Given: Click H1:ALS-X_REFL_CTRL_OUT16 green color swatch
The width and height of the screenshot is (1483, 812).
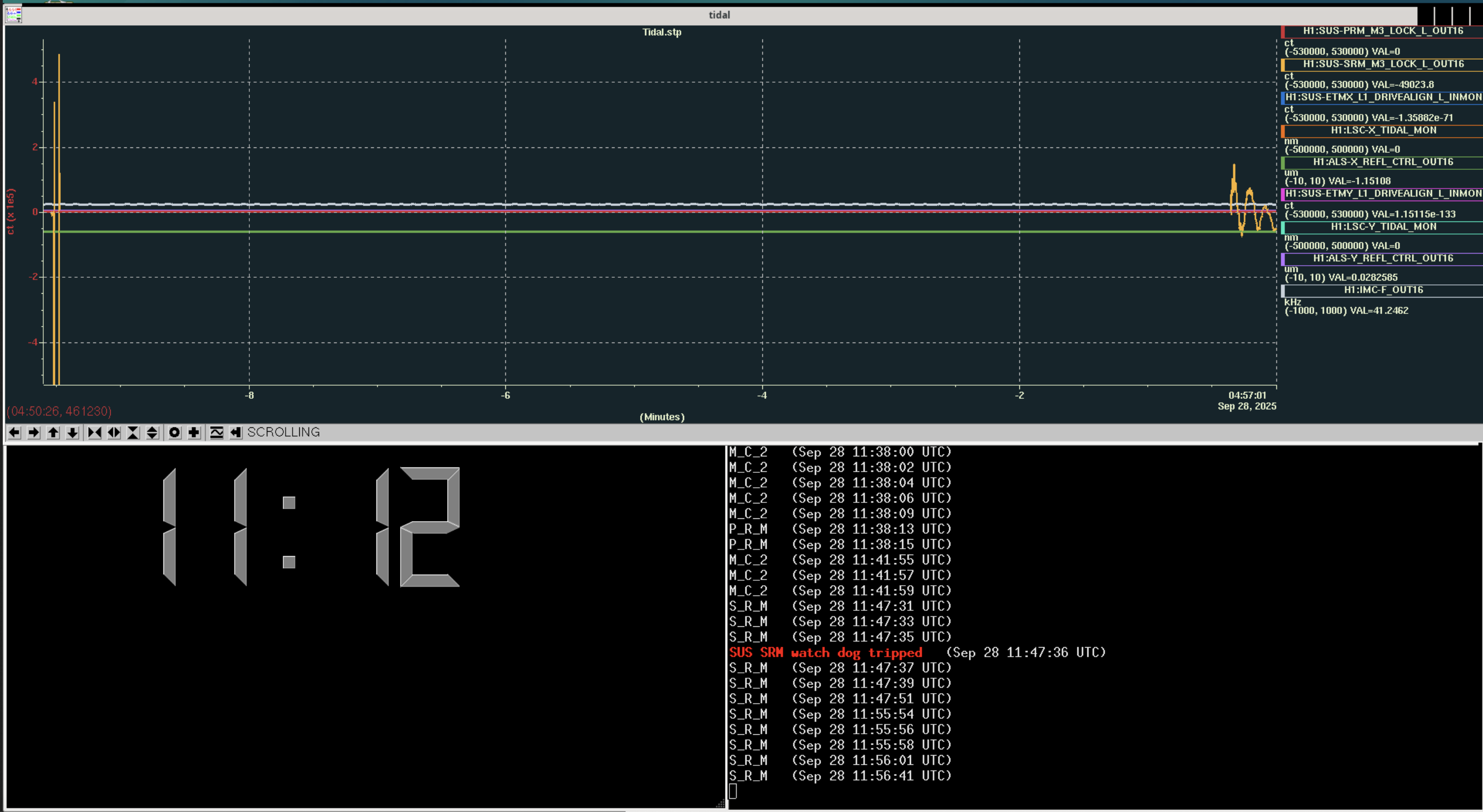Looking at the screenshot, I should [1283, 163].
